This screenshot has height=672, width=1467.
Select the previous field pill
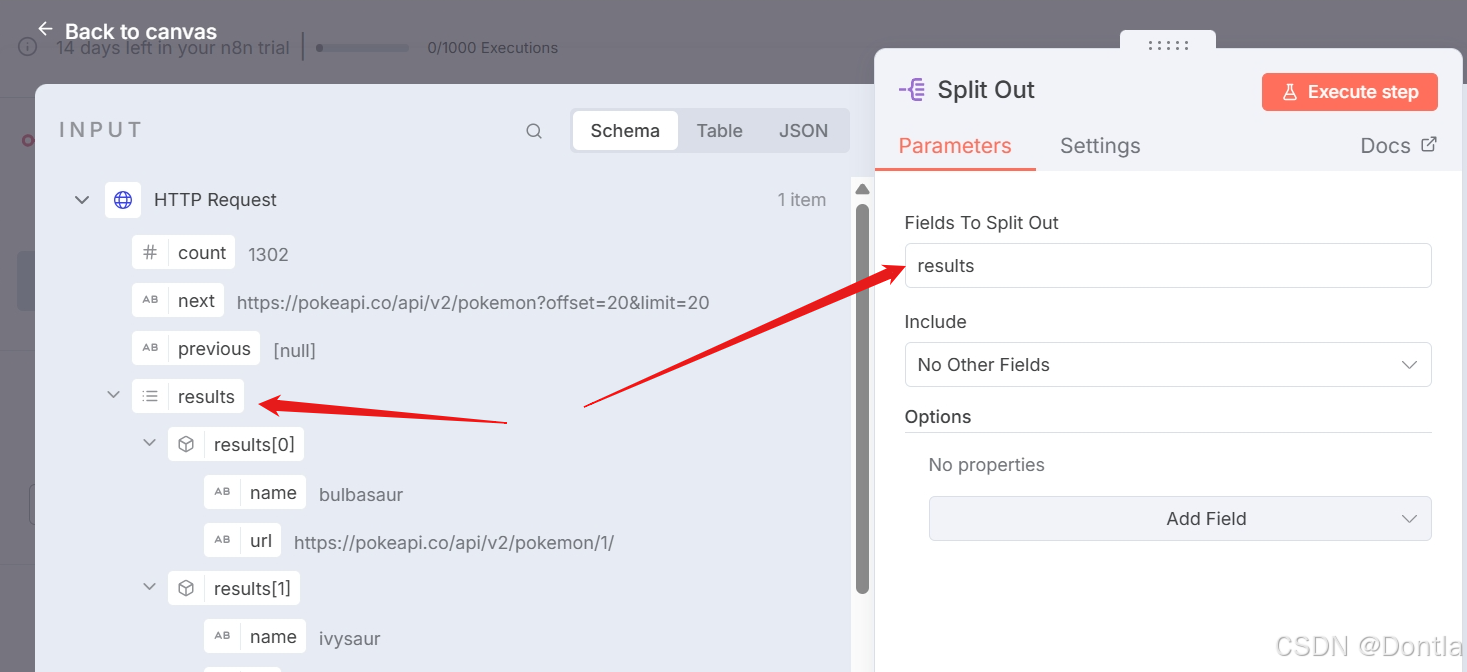196,348
